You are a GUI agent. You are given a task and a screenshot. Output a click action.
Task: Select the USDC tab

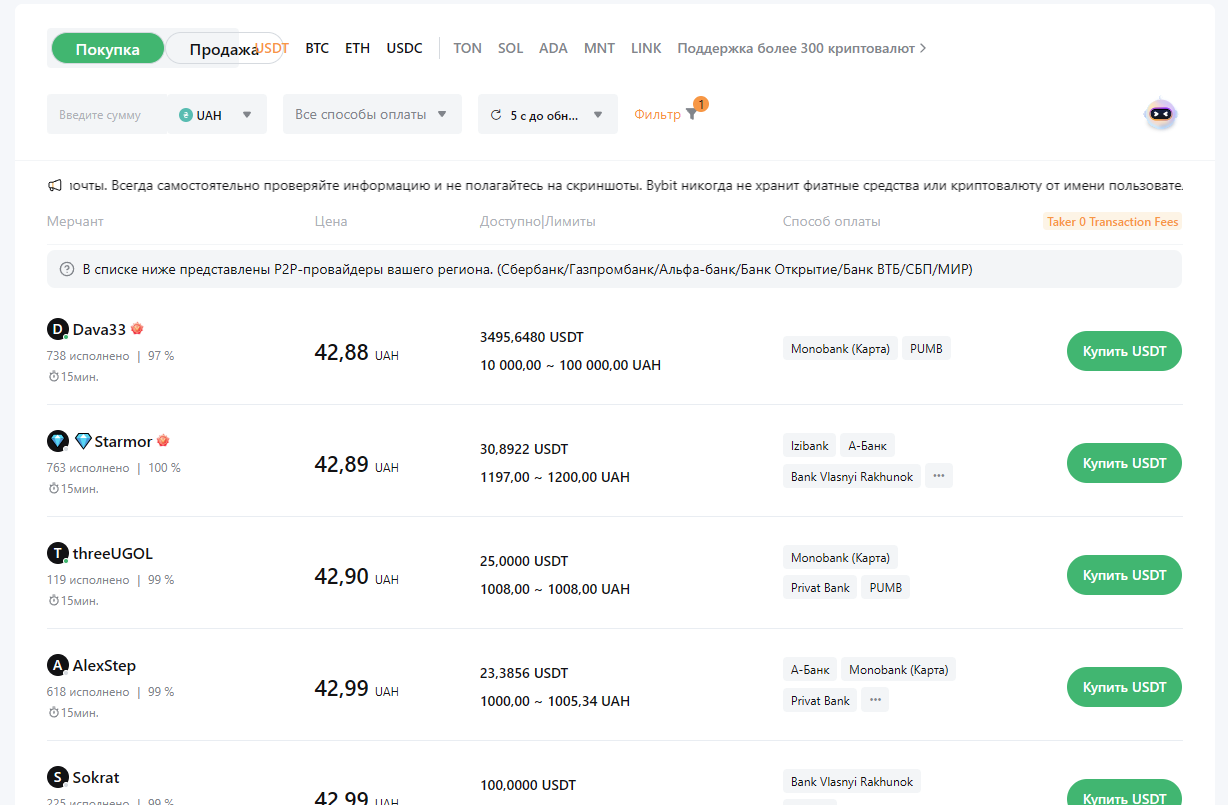(x=404, y=47)
